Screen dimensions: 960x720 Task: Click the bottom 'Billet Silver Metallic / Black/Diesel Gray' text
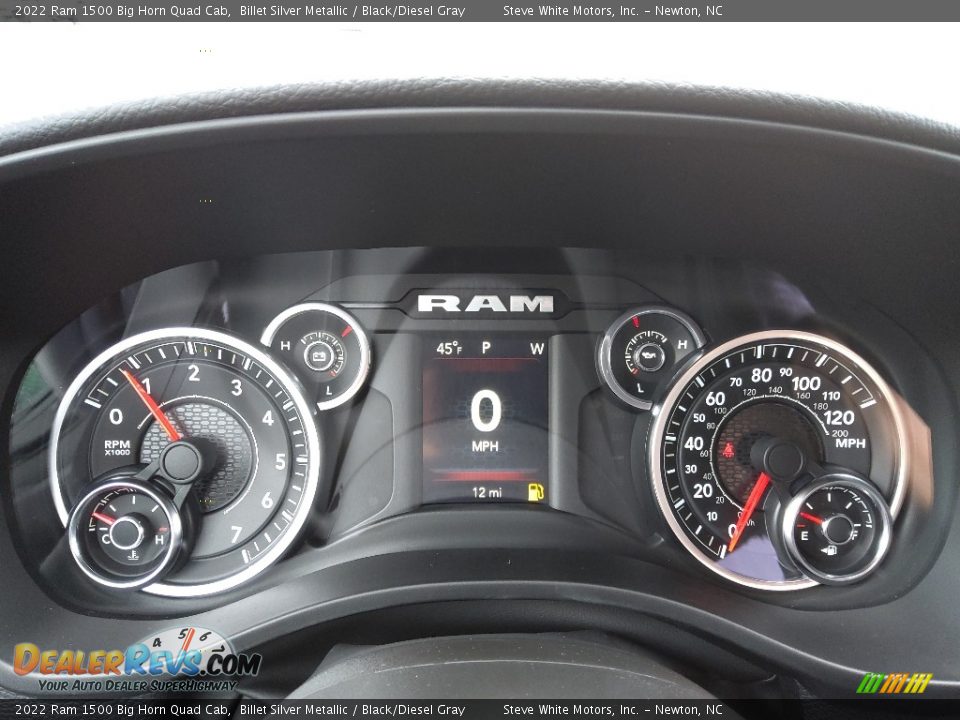click(x=352, y=710)
